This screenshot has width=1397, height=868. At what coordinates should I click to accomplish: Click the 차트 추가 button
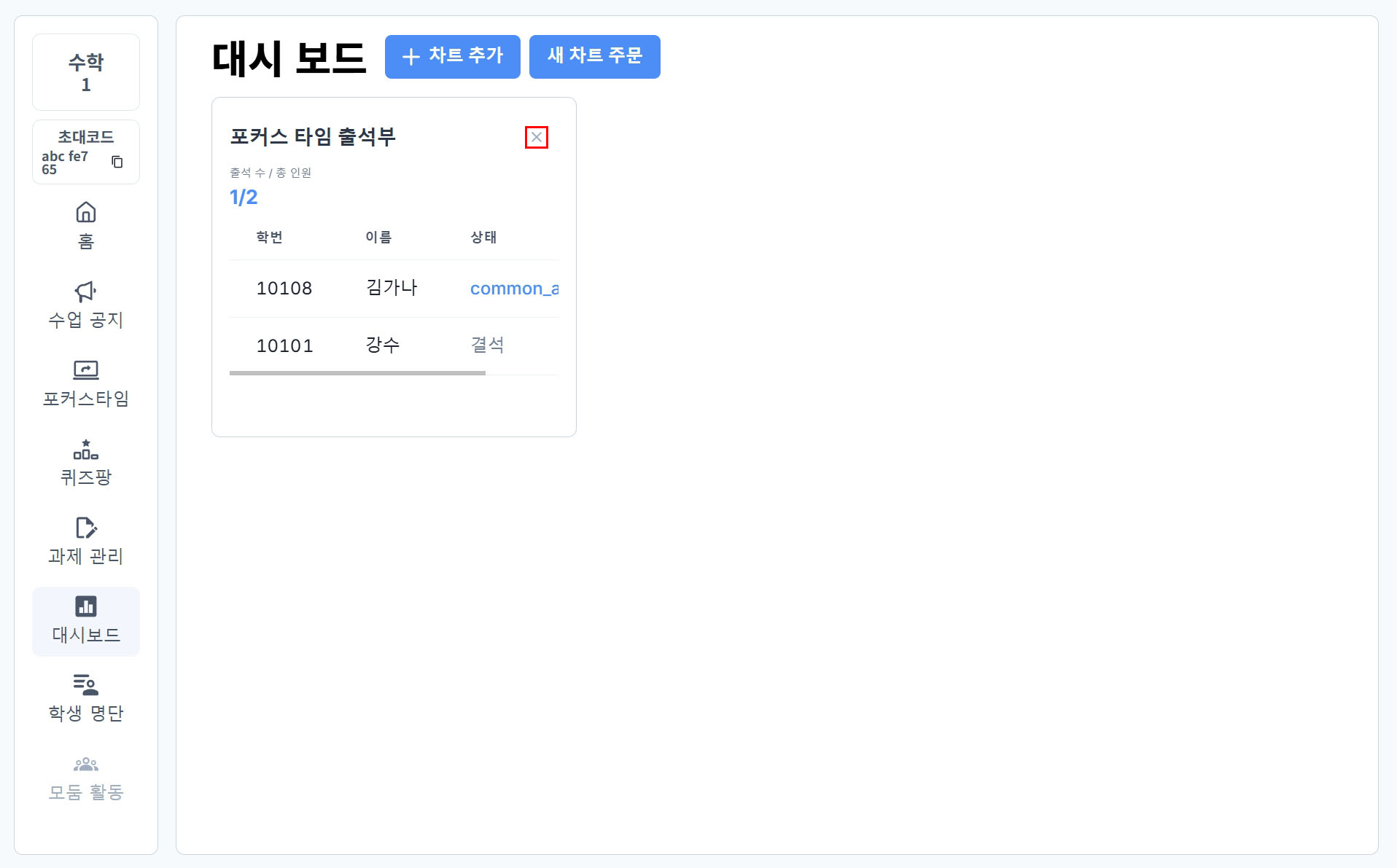click(x=453, y=56)
